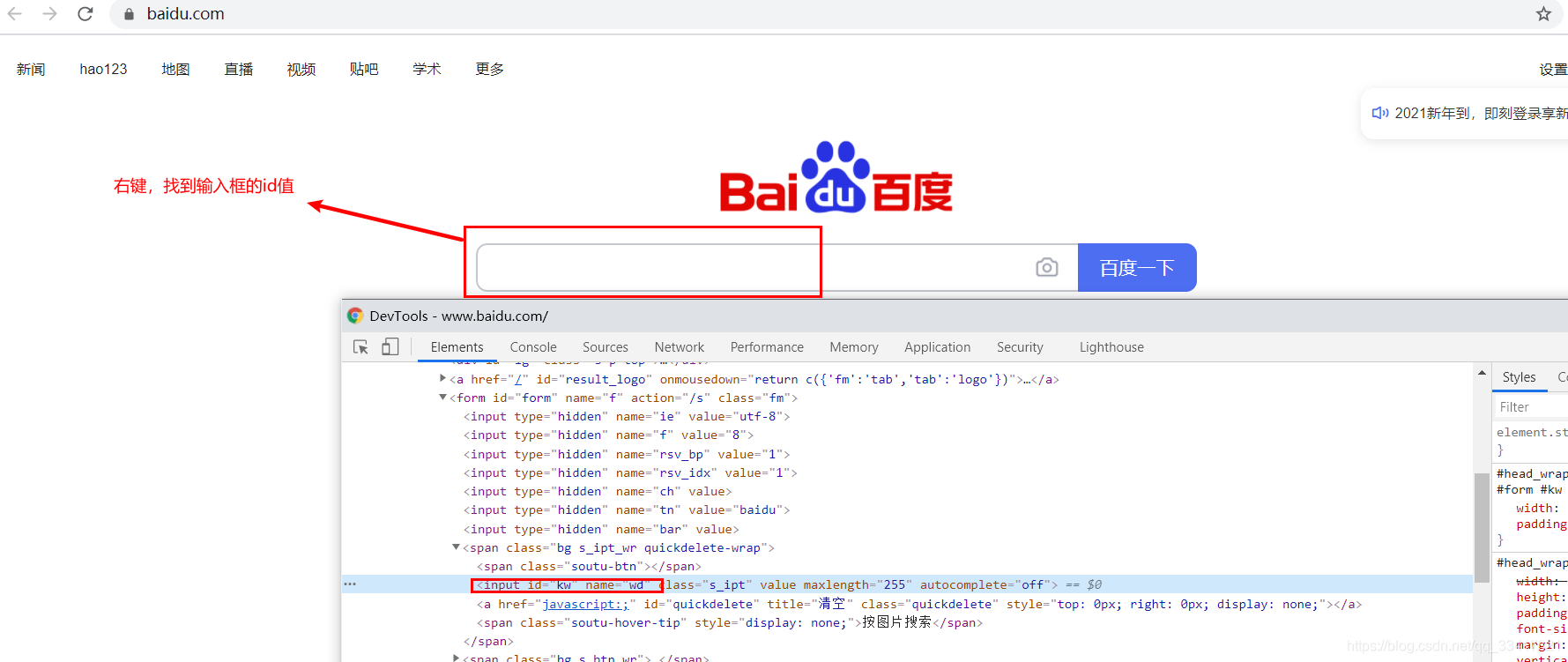Screen dimensions: 1568x662
Task: Switch to the Application tab
Action: click(938, 347)
